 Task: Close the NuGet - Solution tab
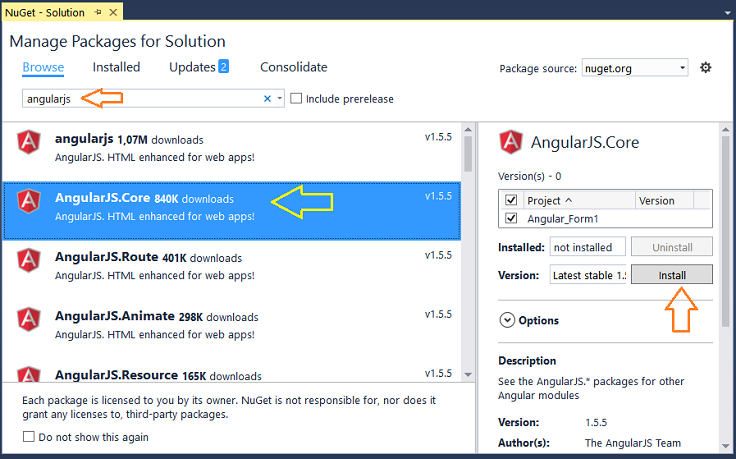pos(113,13)
